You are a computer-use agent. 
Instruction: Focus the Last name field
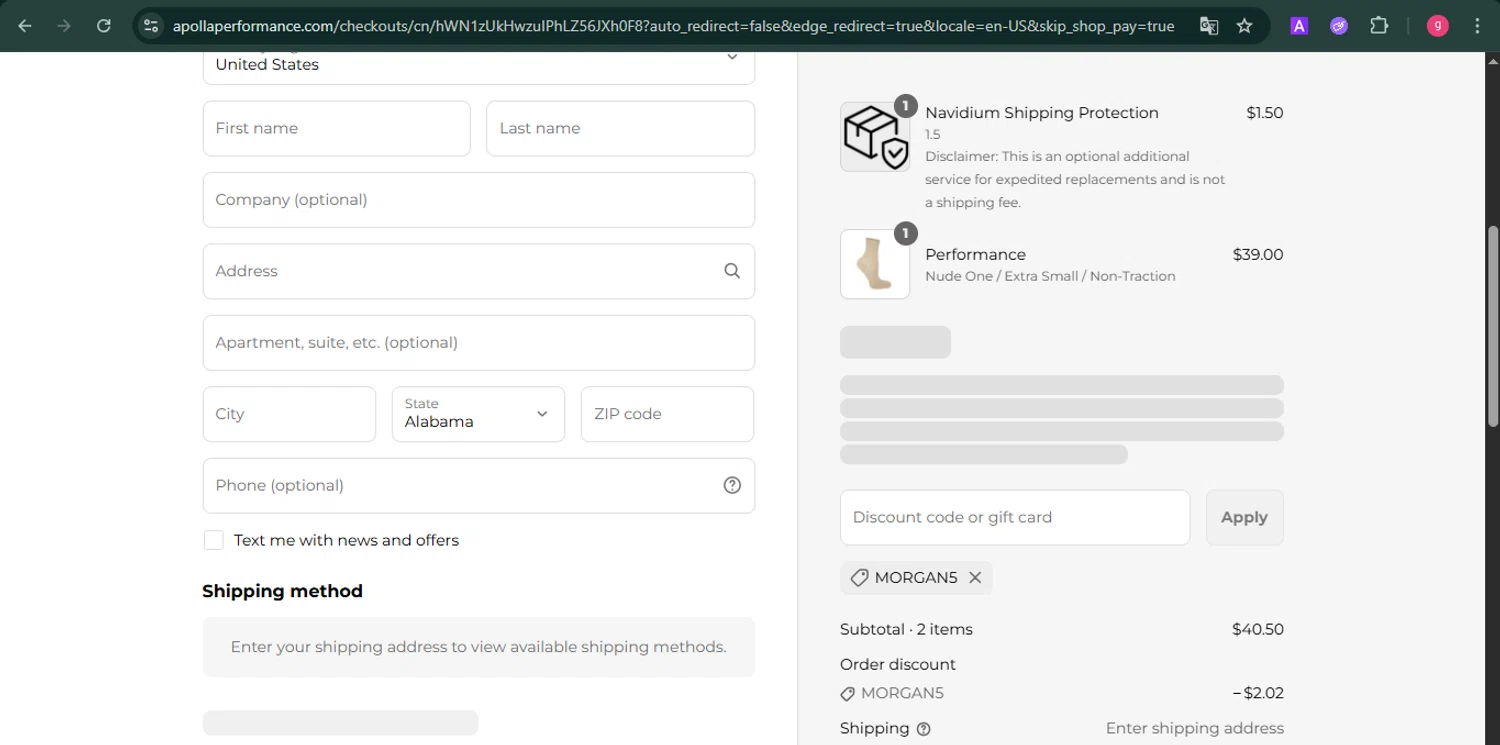[x=620, y=128]
